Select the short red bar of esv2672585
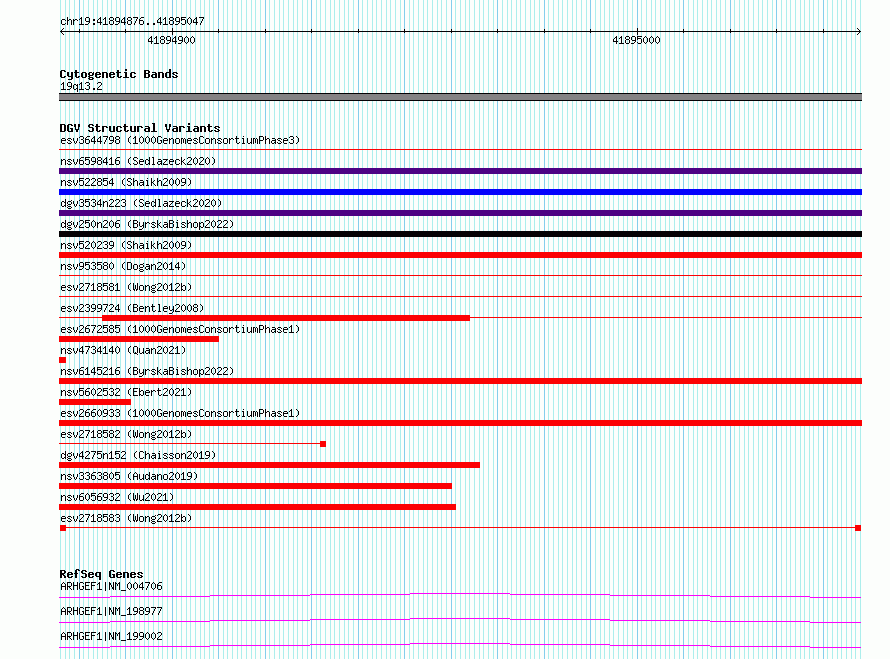 [139, 339]
